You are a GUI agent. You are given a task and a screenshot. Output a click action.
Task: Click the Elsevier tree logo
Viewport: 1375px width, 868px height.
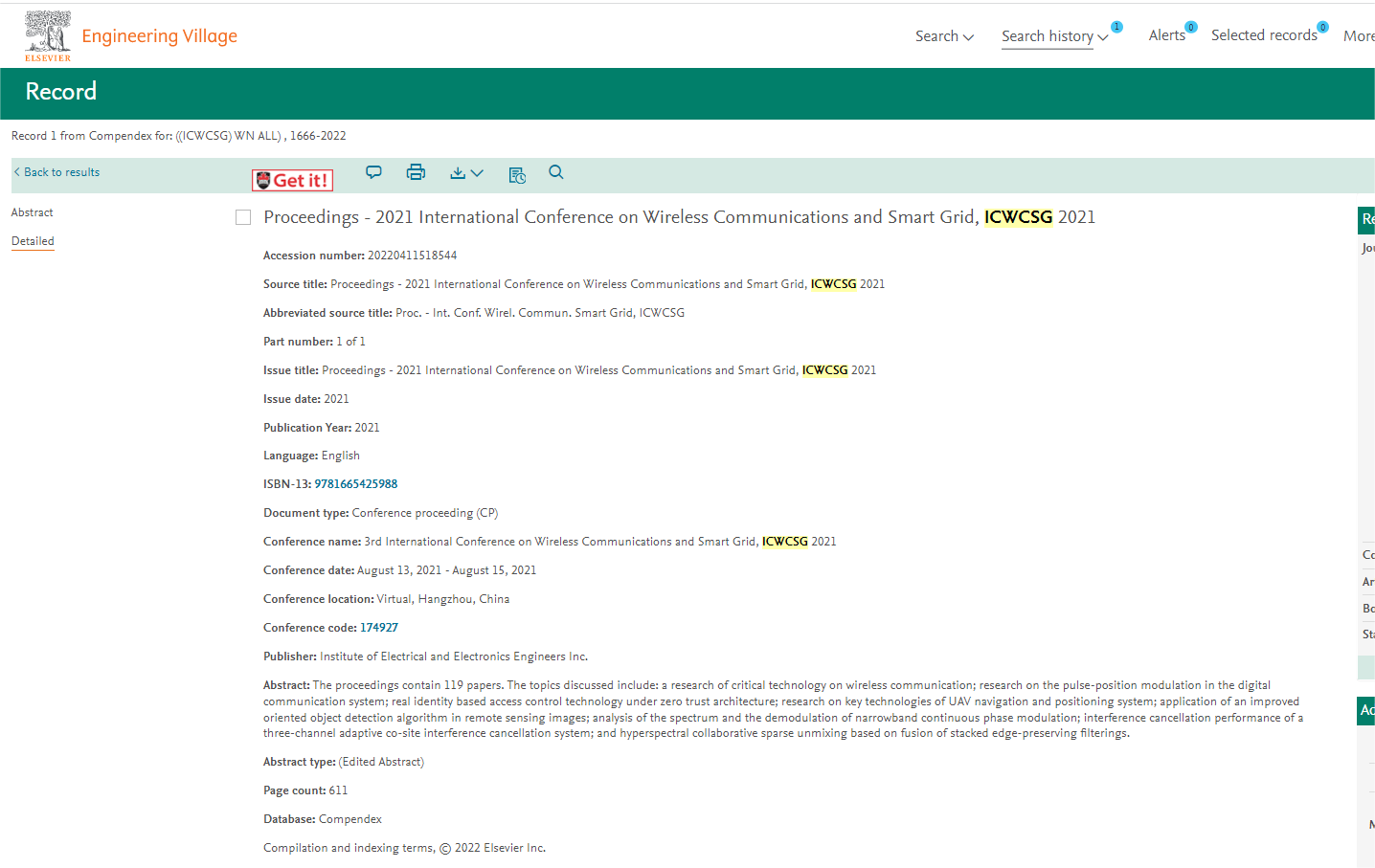pos(48,36)
